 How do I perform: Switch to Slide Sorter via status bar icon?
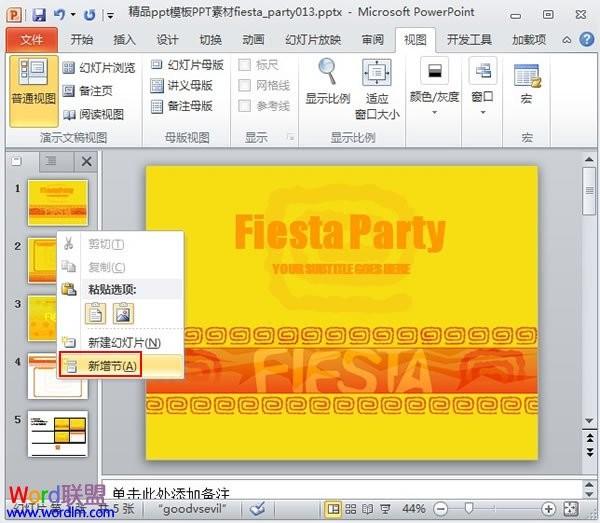tap(351, 509)
